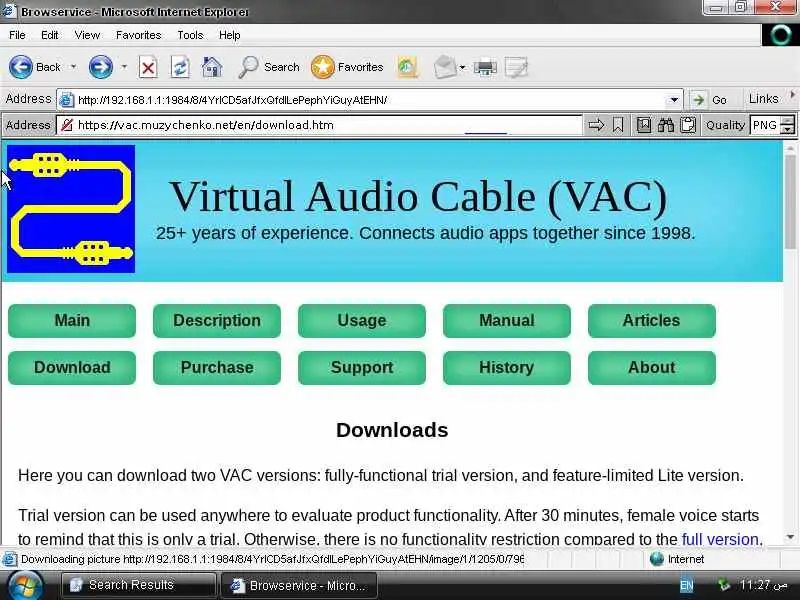Screen dimensions: 800x600
Task: Click the Browservice go arrow icon
Action: (x=596, y=125)
